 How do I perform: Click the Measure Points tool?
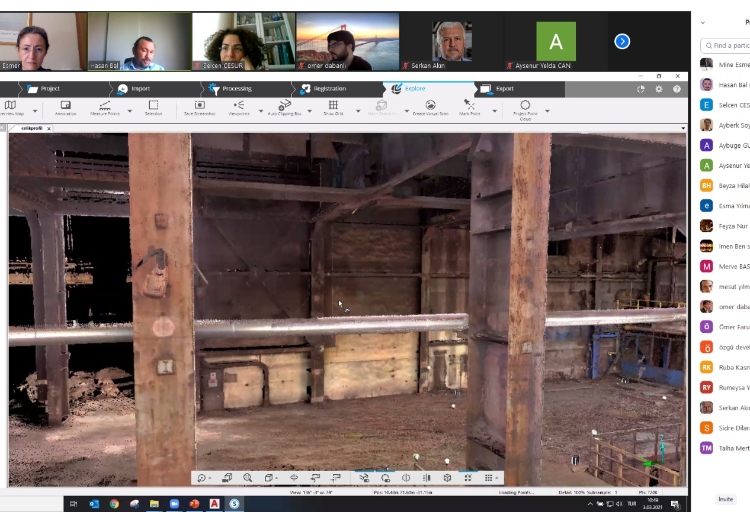coord(104,106)
